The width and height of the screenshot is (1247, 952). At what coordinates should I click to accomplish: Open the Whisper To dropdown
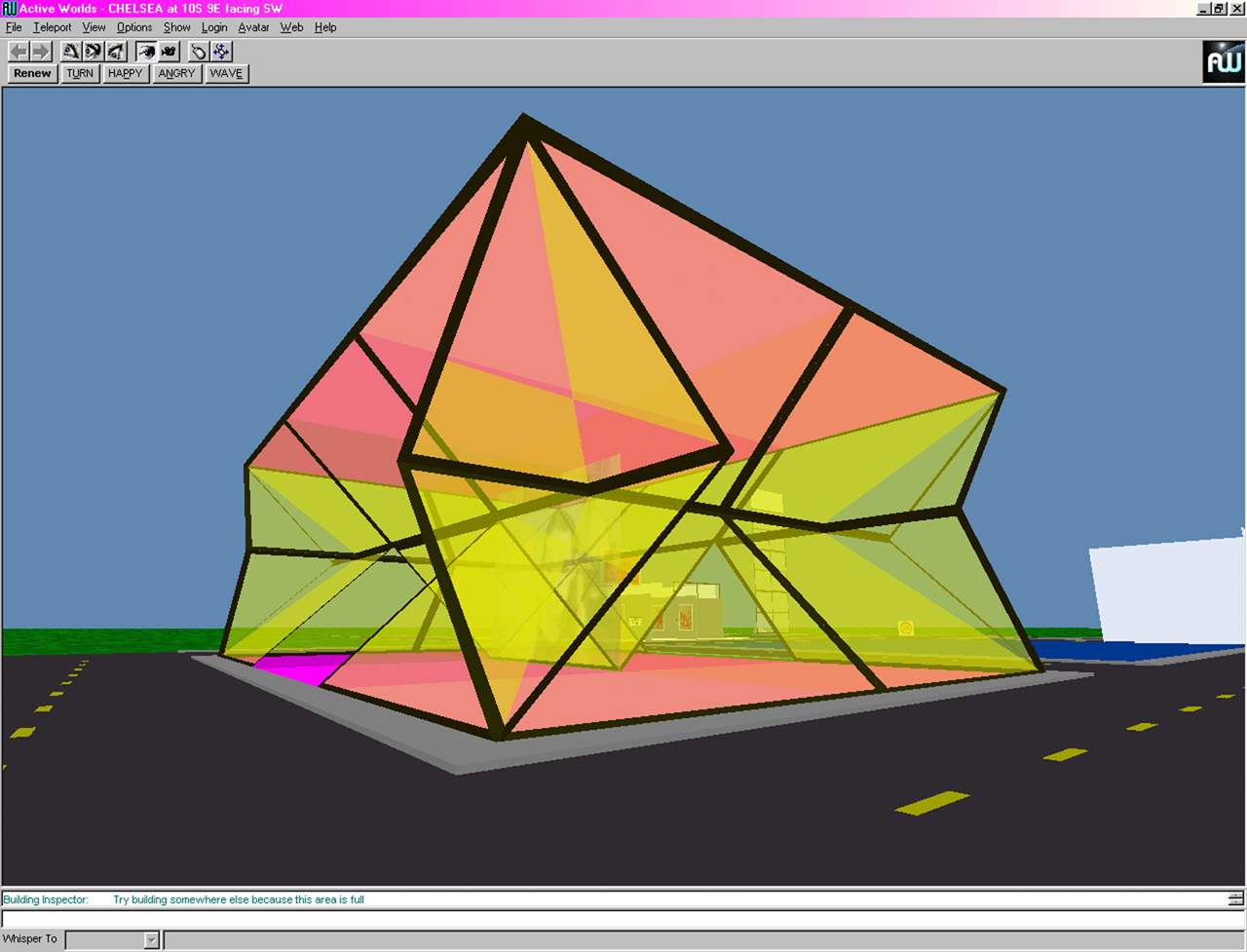(x=151, y=939)
